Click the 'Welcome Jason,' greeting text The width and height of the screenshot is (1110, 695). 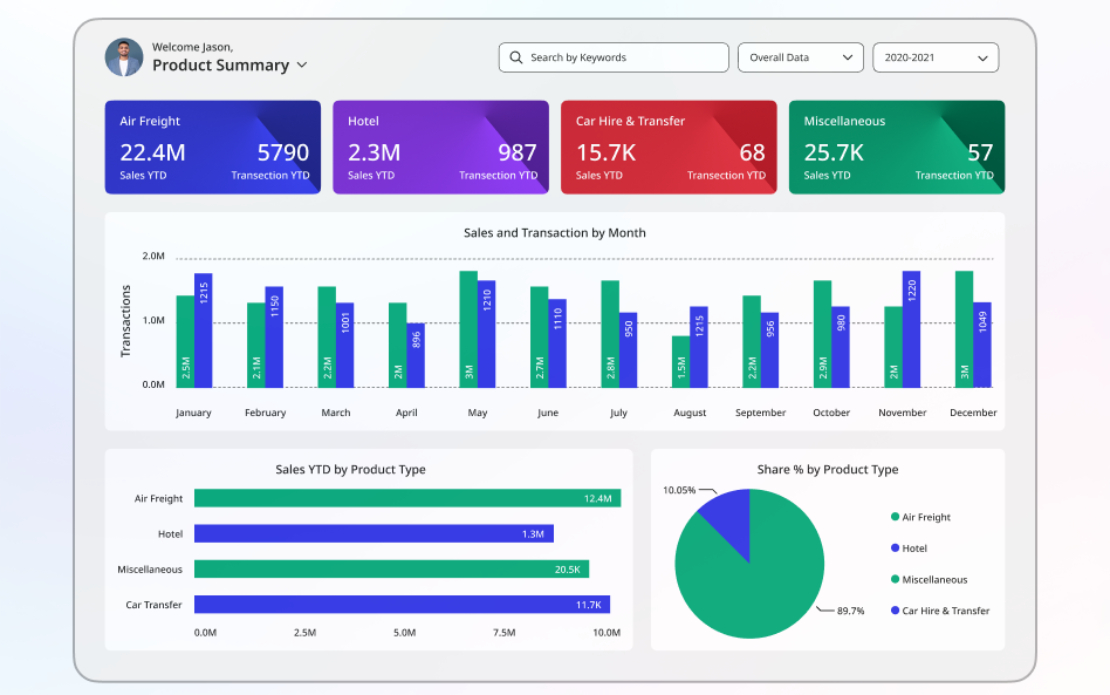coord(193,47)
